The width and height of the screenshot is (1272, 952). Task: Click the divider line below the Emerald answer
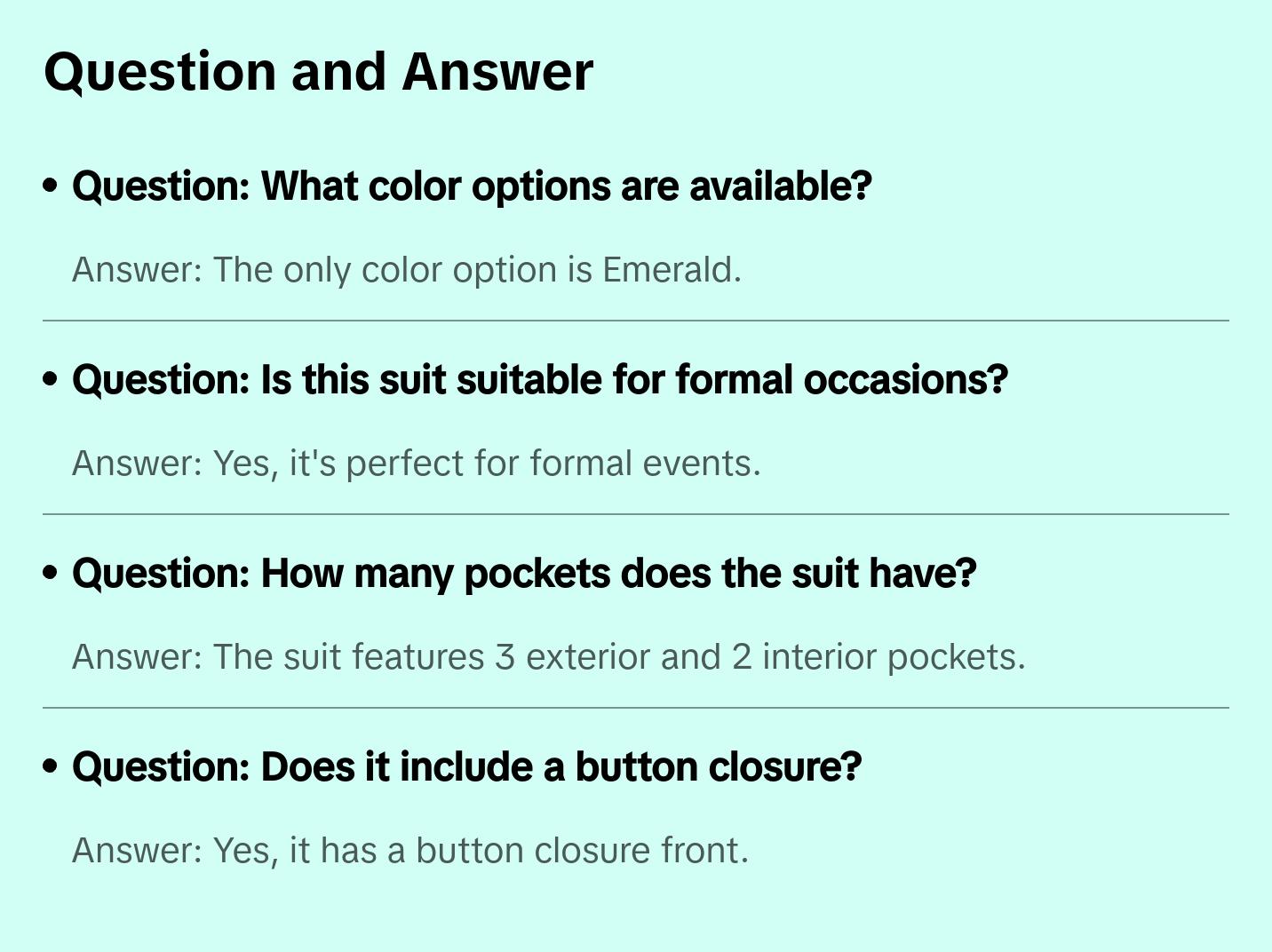pyautogui.click(x=636, y=321)
